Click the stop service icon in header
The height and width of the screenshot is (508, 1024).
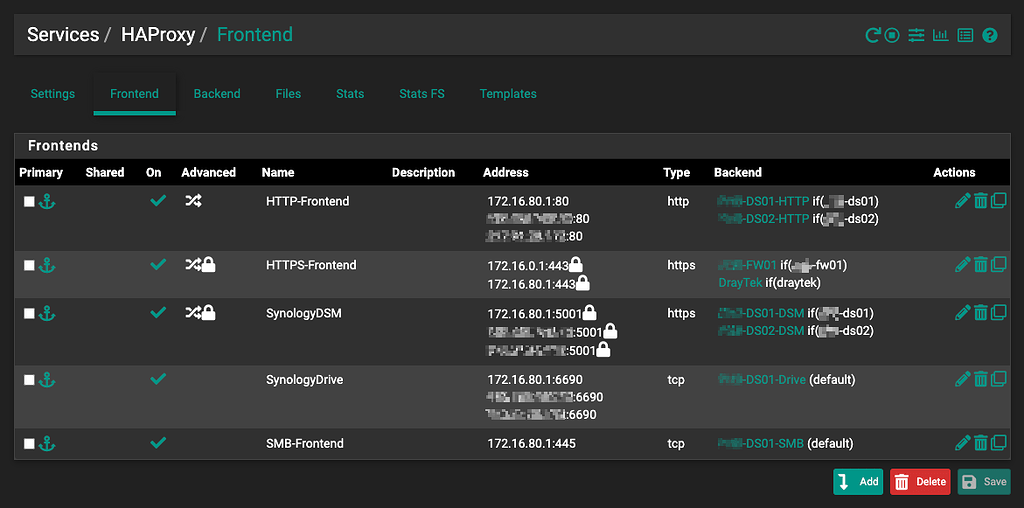pos(892,35)
